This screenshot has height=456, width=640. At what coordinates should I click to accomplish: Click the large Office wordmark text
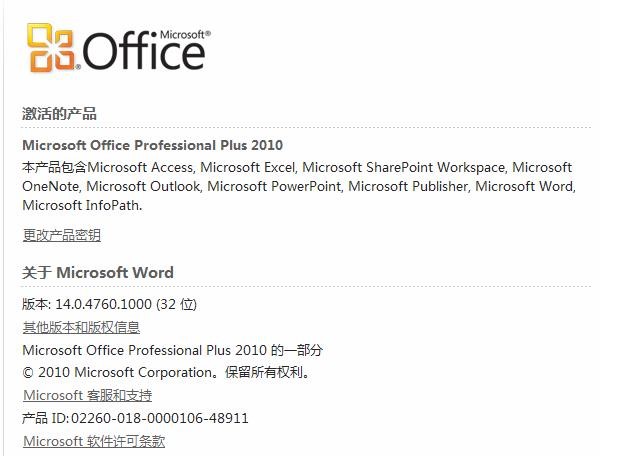pyautogui.click(x=143, y=51)
